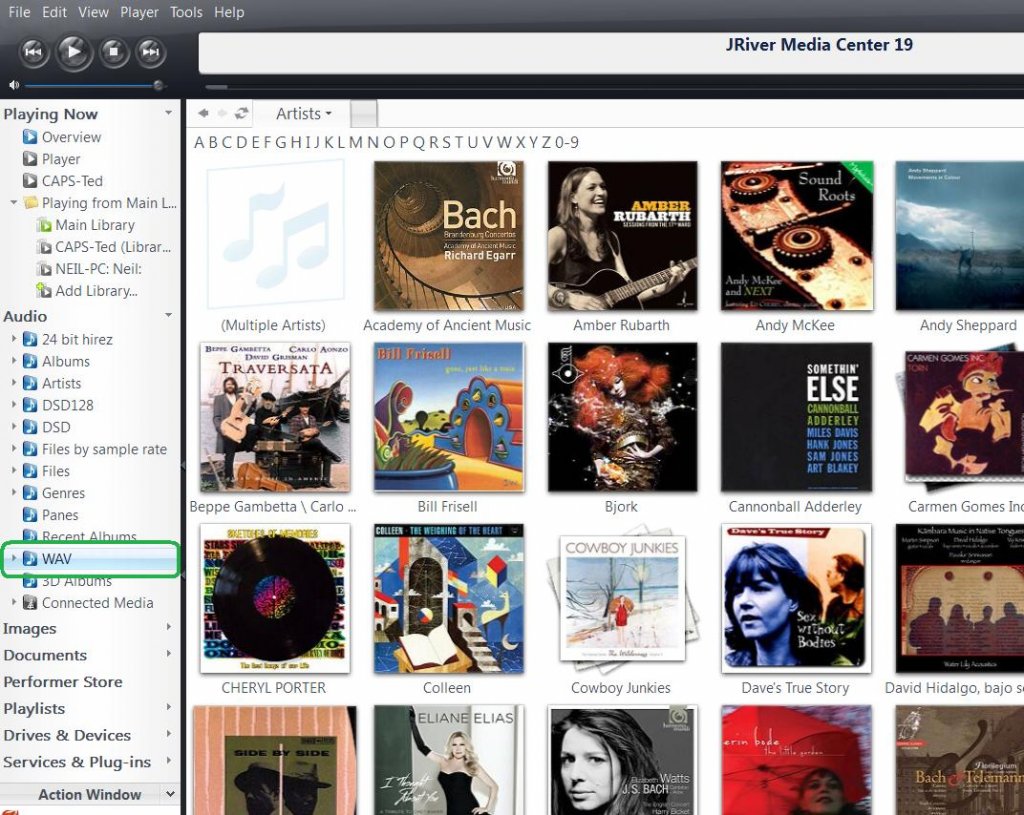The width and height of the screenshot is (1024, 815).
Task: Click the forward navigation arrow
Action: pos(222,114)
